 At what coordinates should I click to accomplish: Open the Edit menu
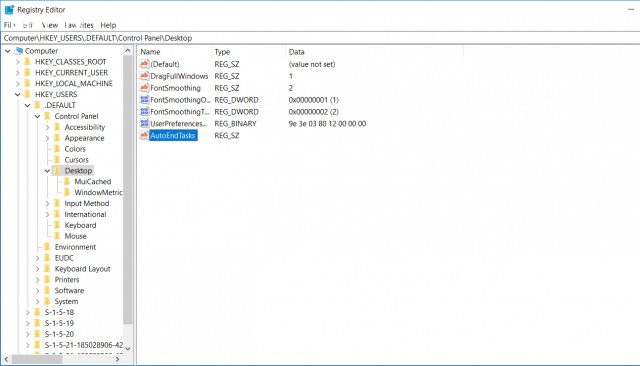point(27,25)
